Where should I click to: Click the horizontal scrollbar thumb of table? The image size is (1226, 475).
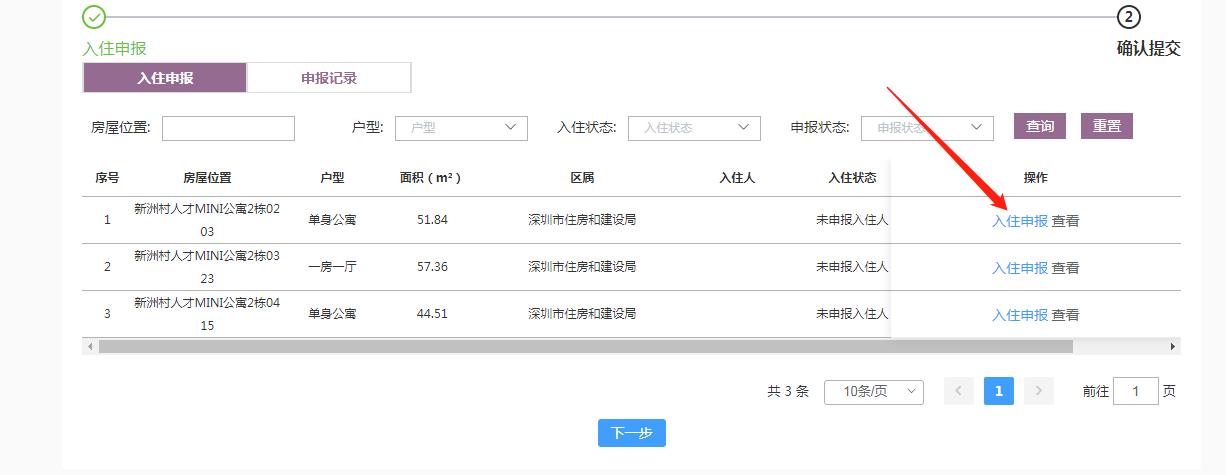(x=585, y=346)
